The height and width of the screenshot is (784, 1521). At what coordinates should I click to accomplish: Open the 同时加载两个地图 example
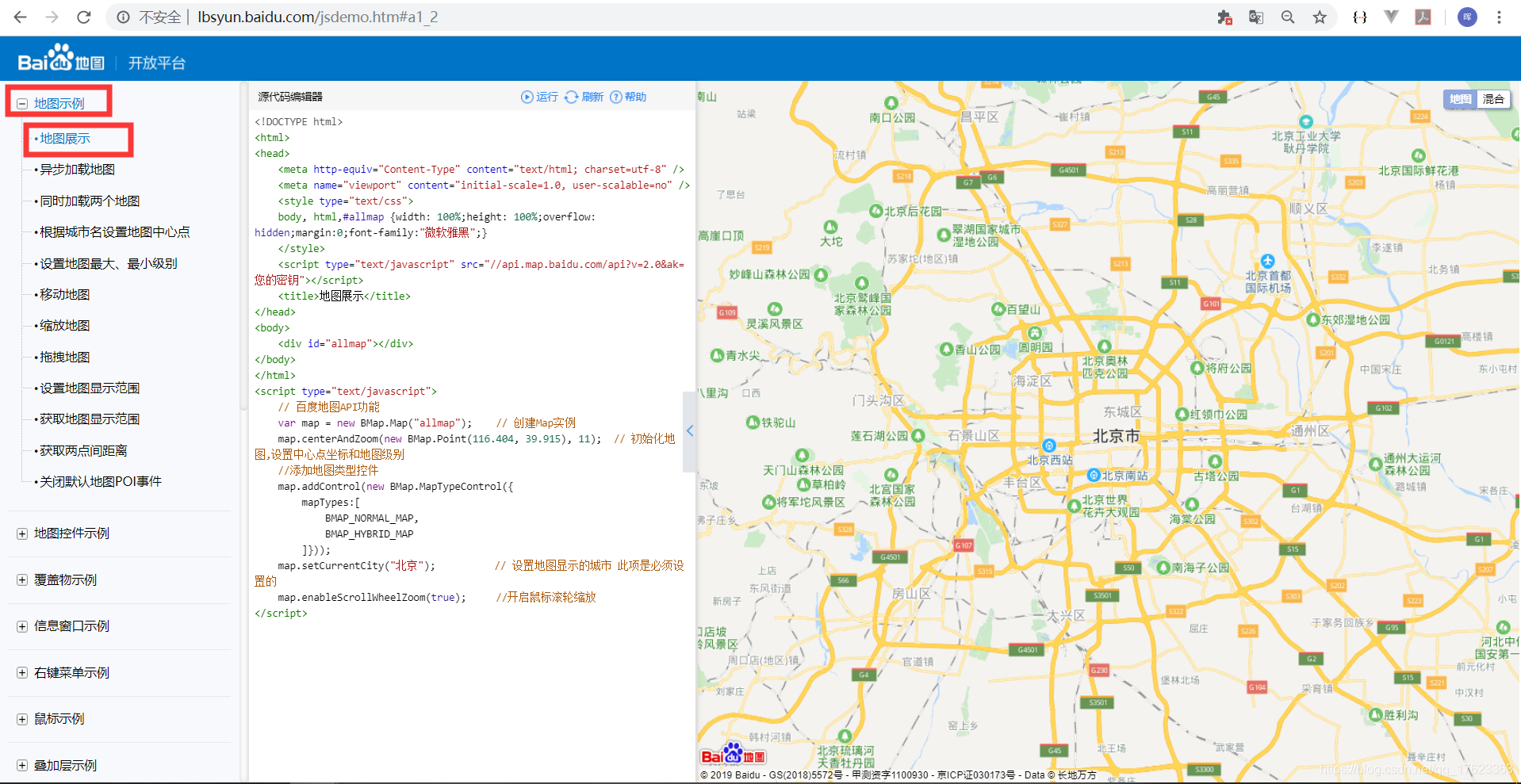click(x=90, y=201)
